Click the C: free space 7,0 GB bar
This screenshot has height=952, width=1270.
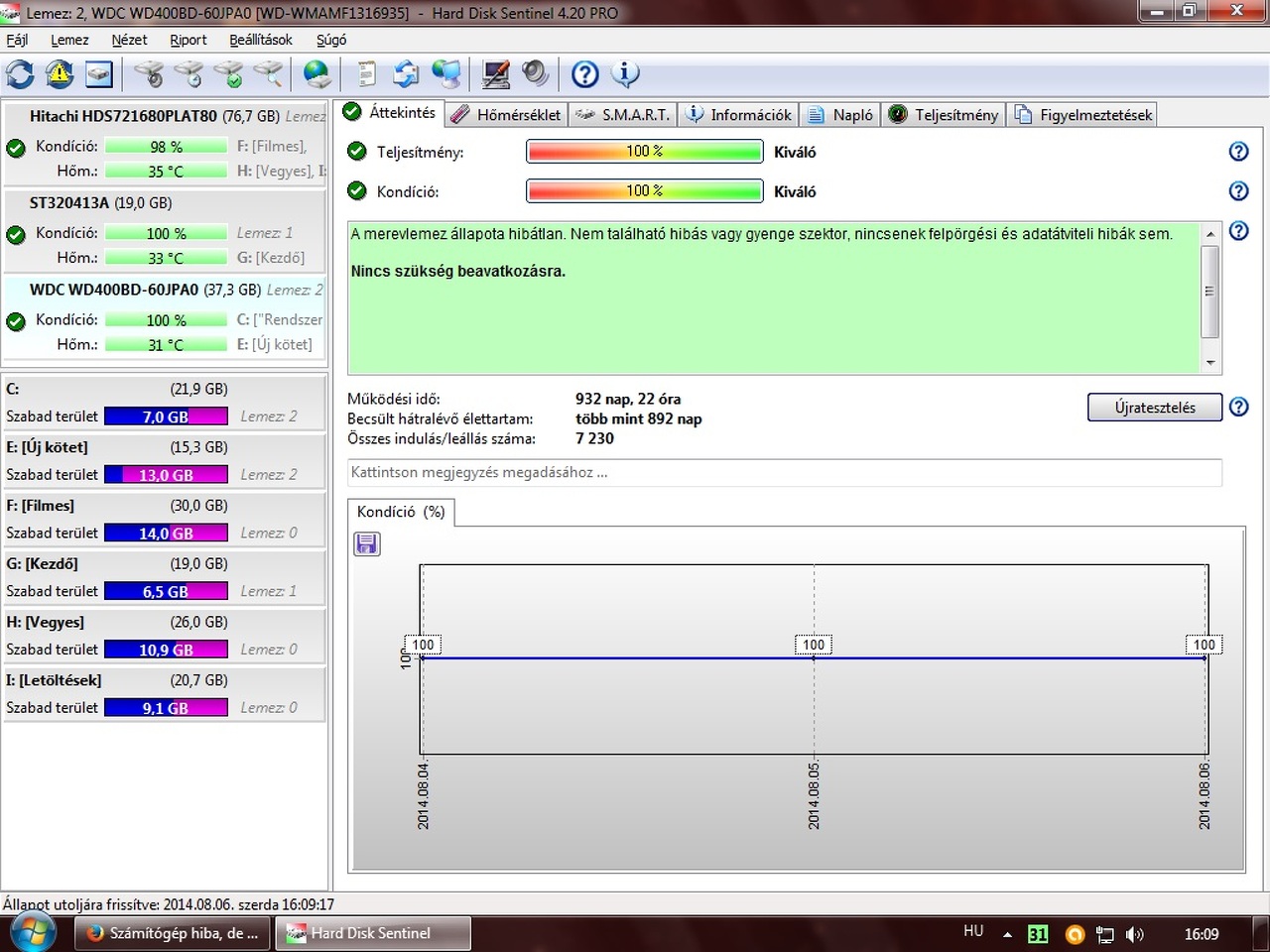coord(166,416)
